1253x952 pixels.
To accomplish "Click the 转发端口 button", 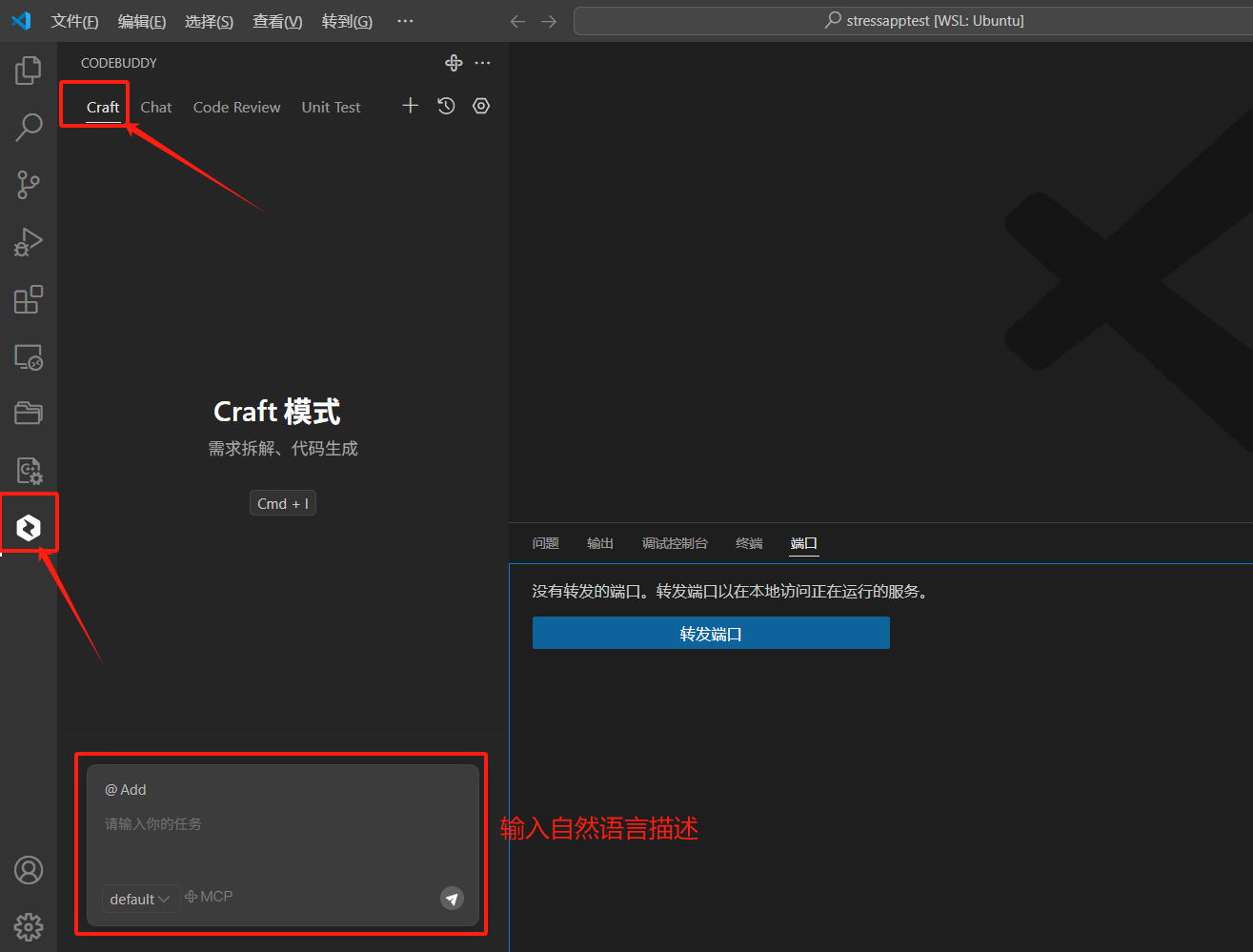I will point(711,633).
